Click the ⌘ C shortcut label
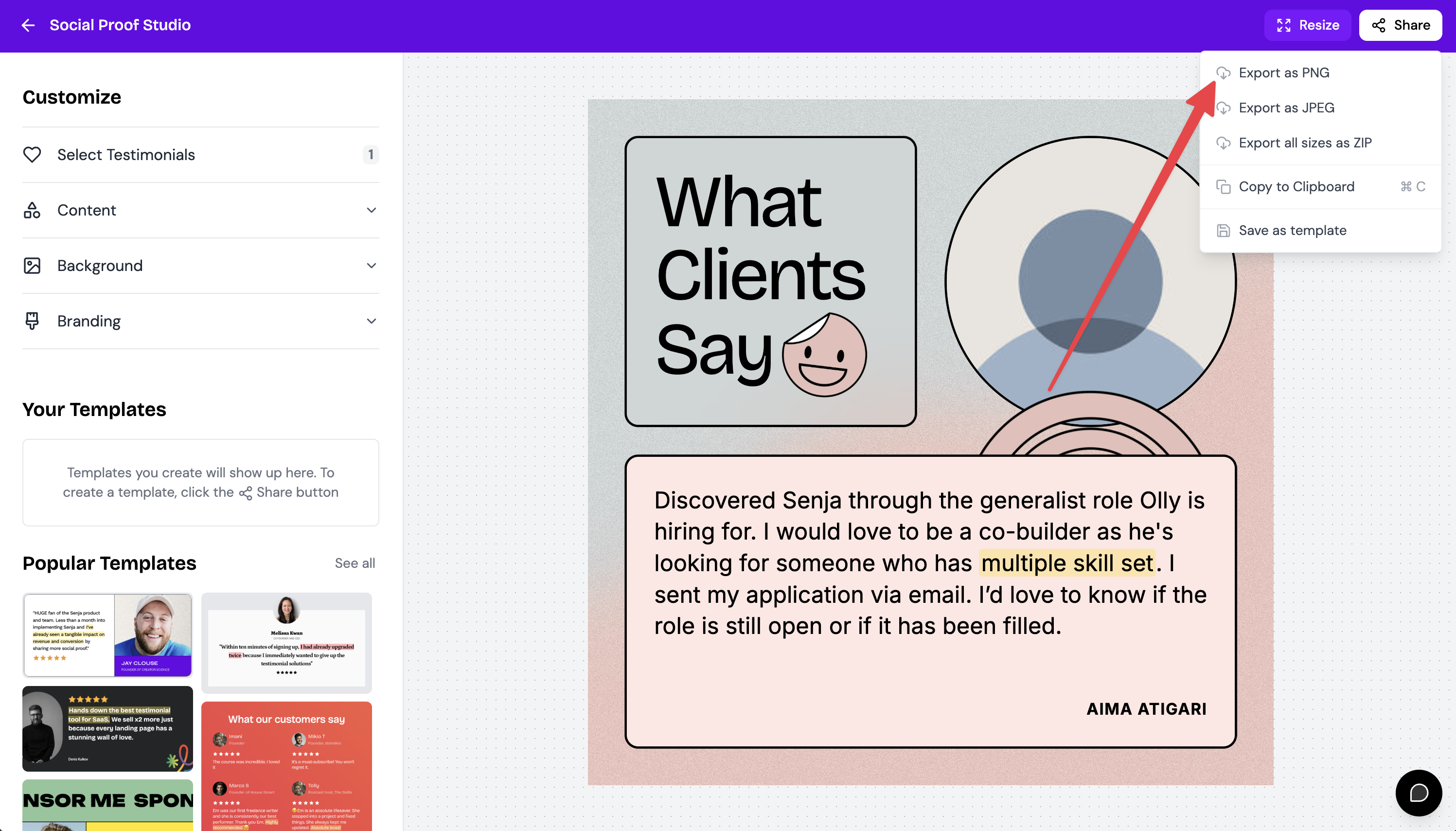This screenshot has width=1456, height=831. pos(1413,187)
